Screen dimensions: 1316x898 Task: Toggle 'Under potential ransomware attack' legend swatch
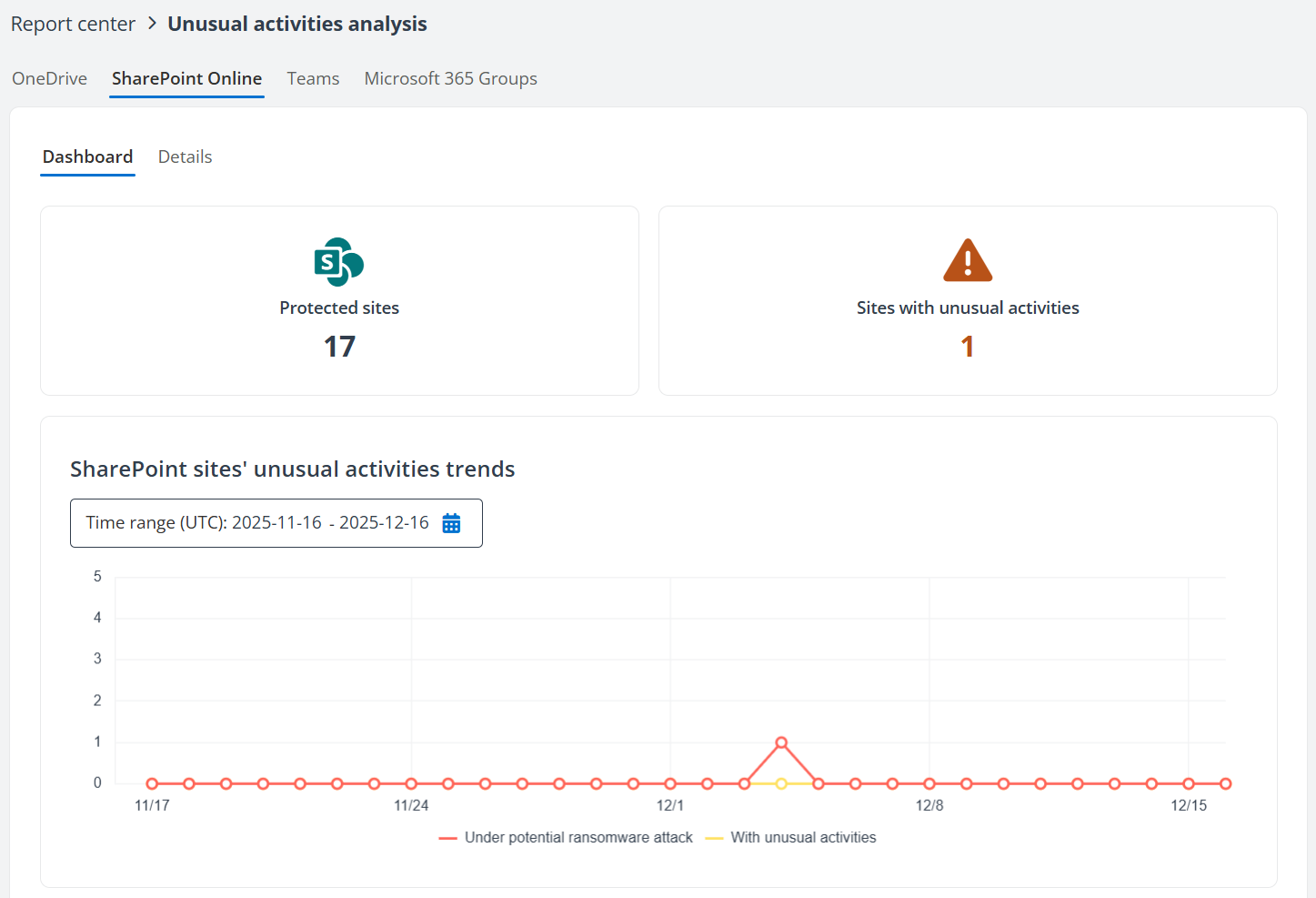pyautogui.click(x=447, y=838)
